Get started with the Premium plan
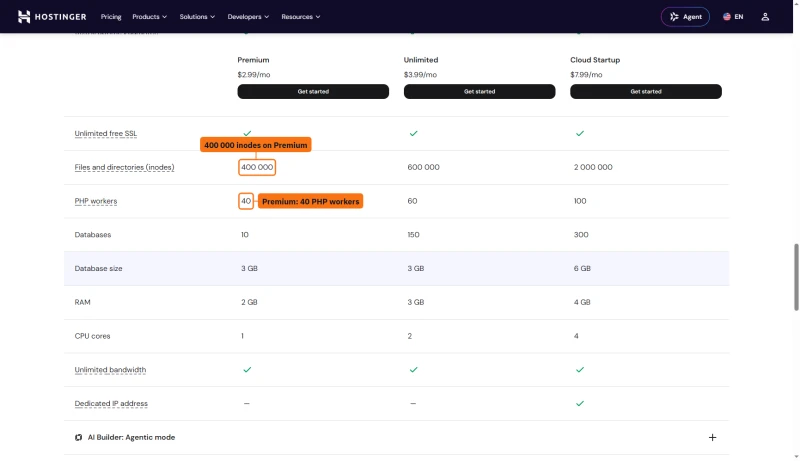800x461 pixels. point(313,91)
